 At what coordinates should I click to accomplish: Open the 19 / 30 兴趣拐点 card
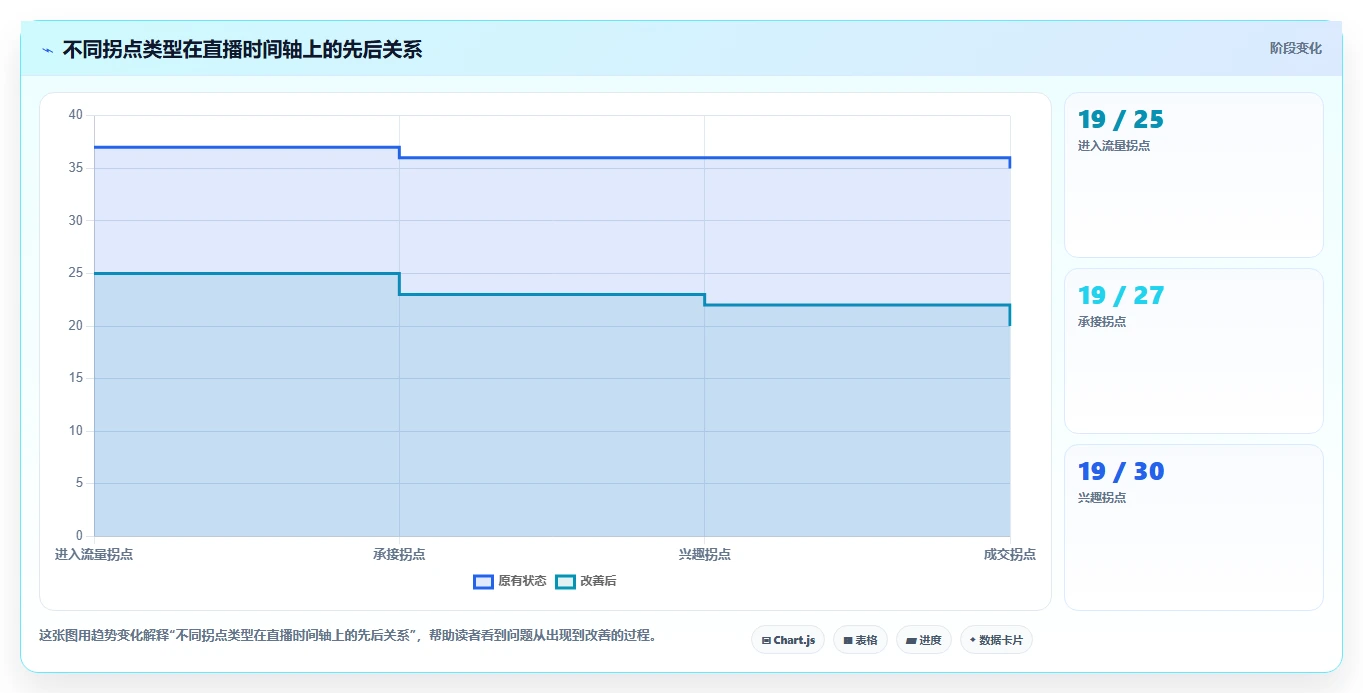coord(1194,527)
